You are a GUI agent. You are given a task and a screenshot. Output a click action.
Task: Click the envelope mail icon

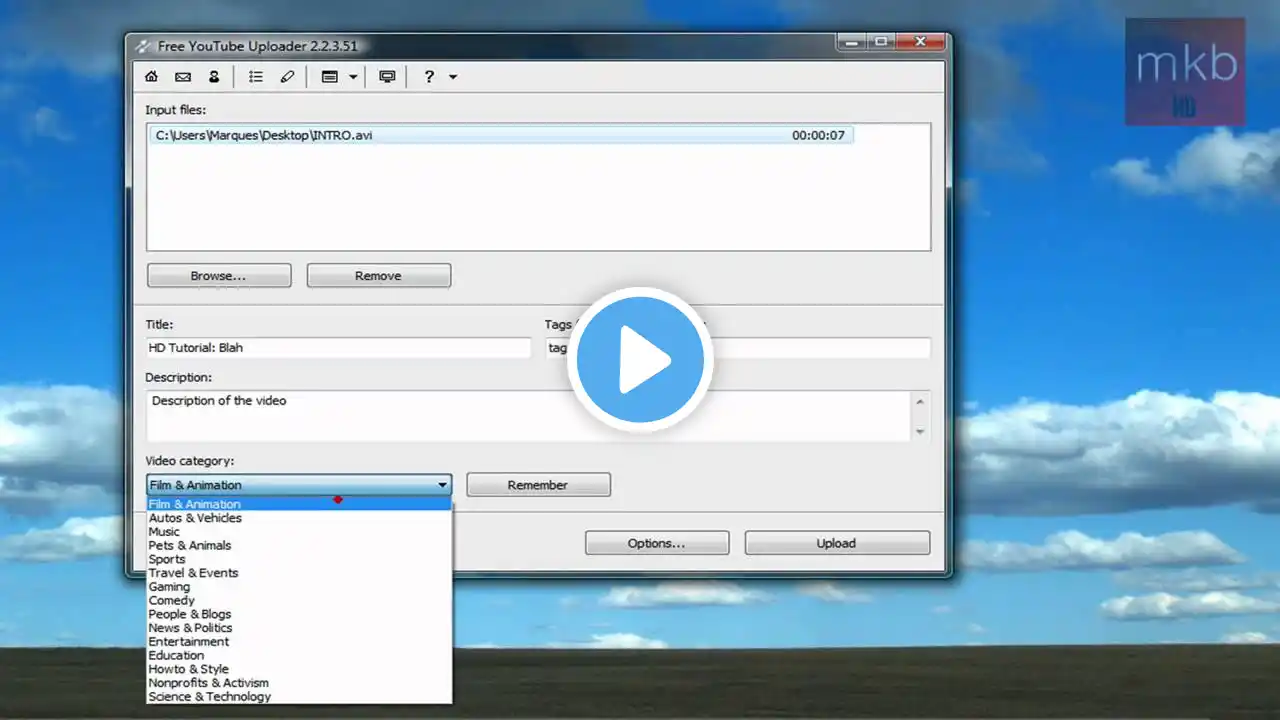[183, 77]
